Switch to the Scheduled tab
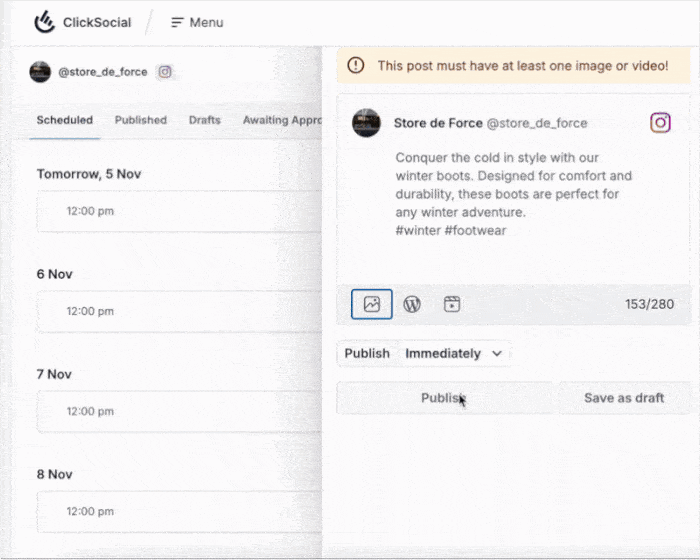This screenshot has width=700, height=560. tap(65, 120)
